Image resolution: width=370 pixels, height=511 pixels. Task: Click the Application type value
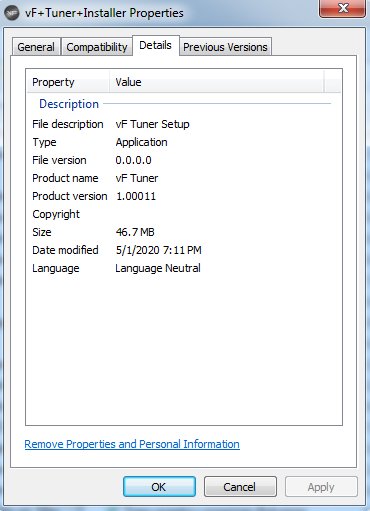(x=141, y=142)
